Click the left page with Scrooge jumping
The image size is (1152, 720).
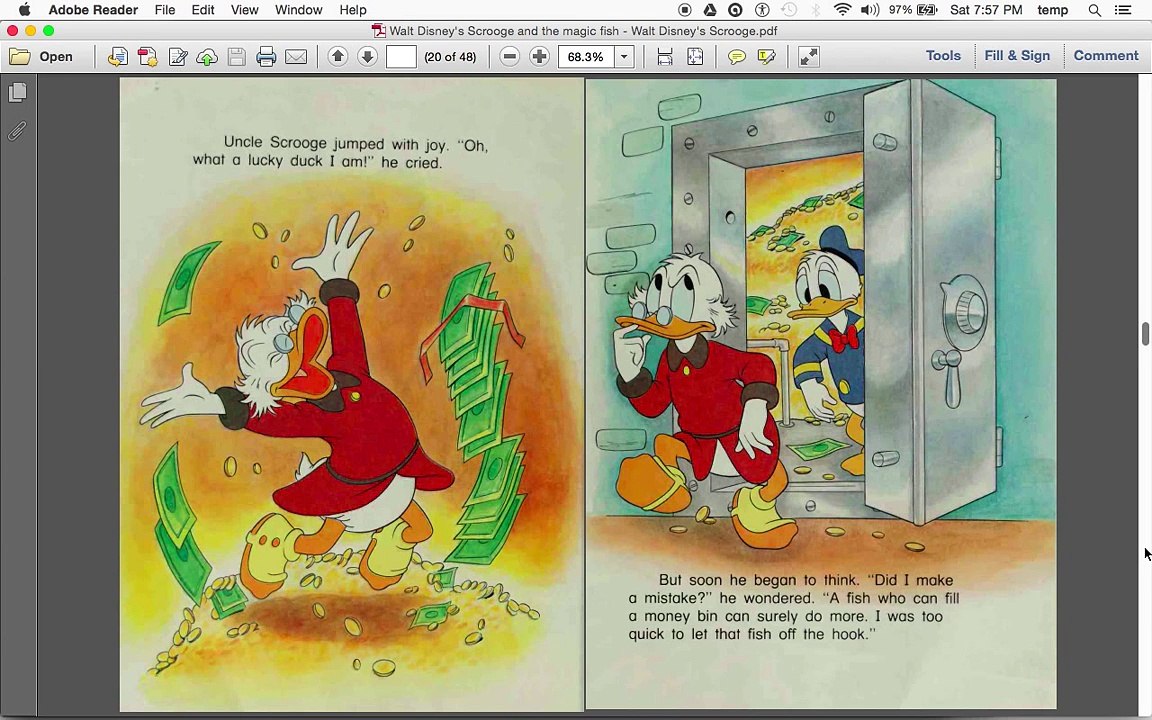[351, 395]
